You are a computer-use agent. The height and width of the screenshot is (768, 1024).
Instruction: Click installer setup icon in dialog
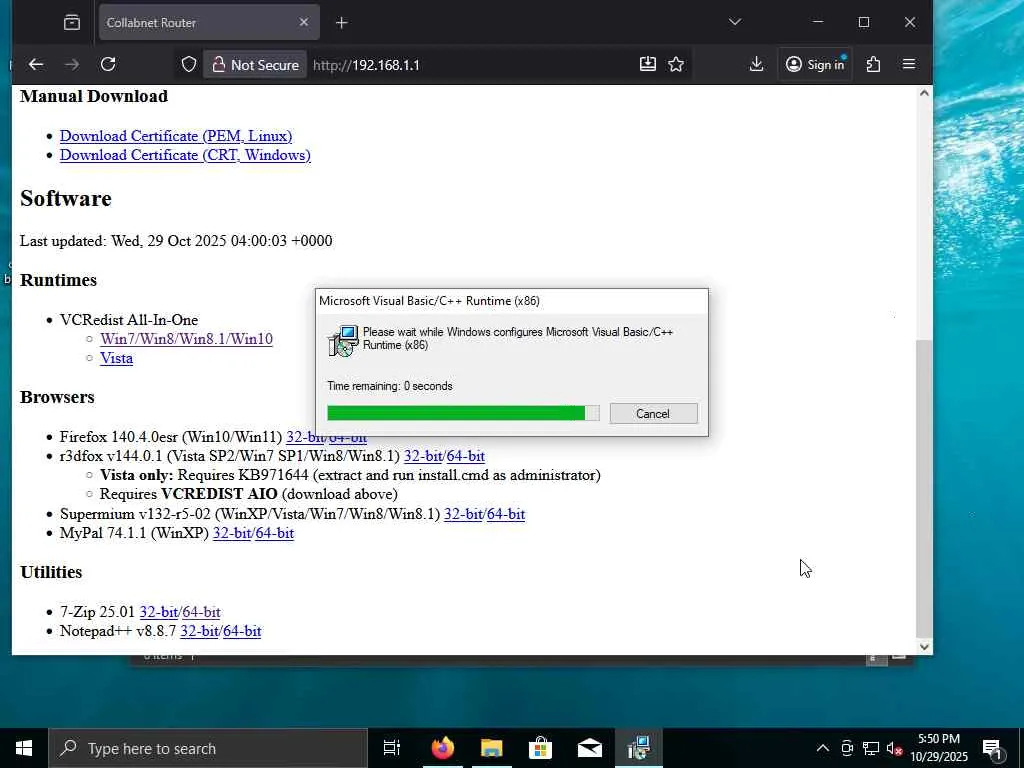click(x=344, y=341)
